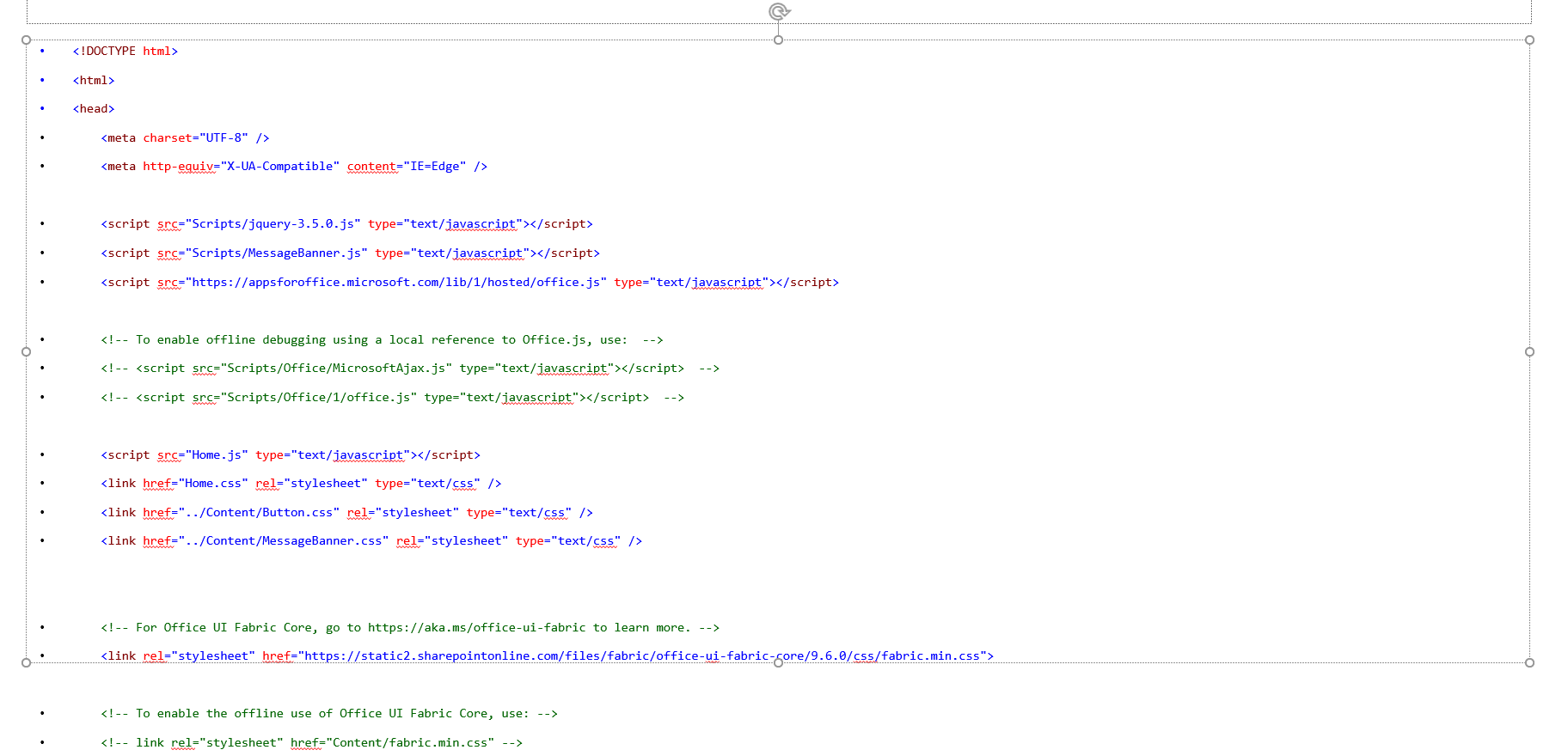Click the static2.sharepointonline.com fabric.min.css line
Viewport: 1568px width, 756px height.
547,656
